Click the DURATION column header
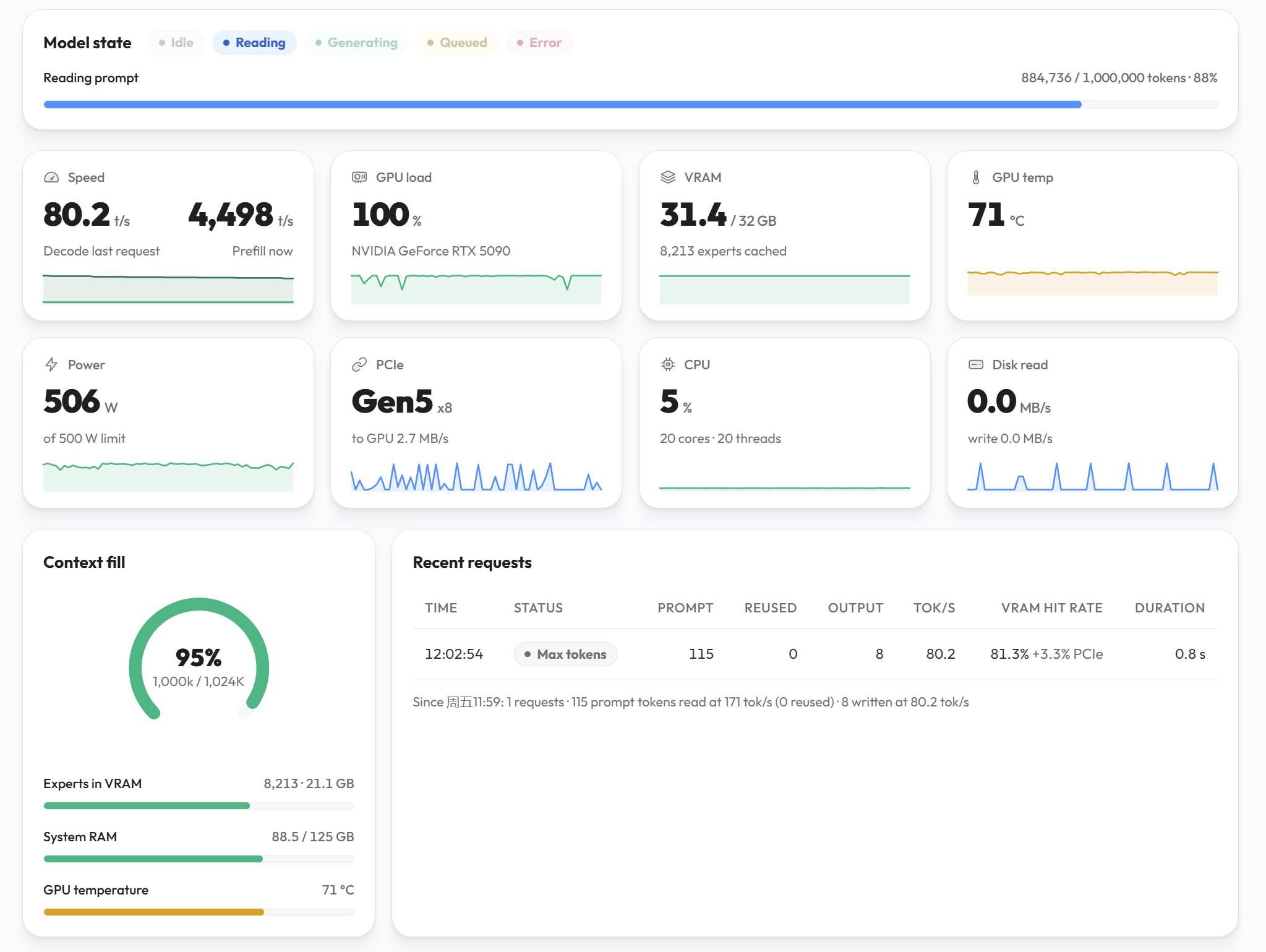1266x952 pixels. click(x=1170, y=608)
